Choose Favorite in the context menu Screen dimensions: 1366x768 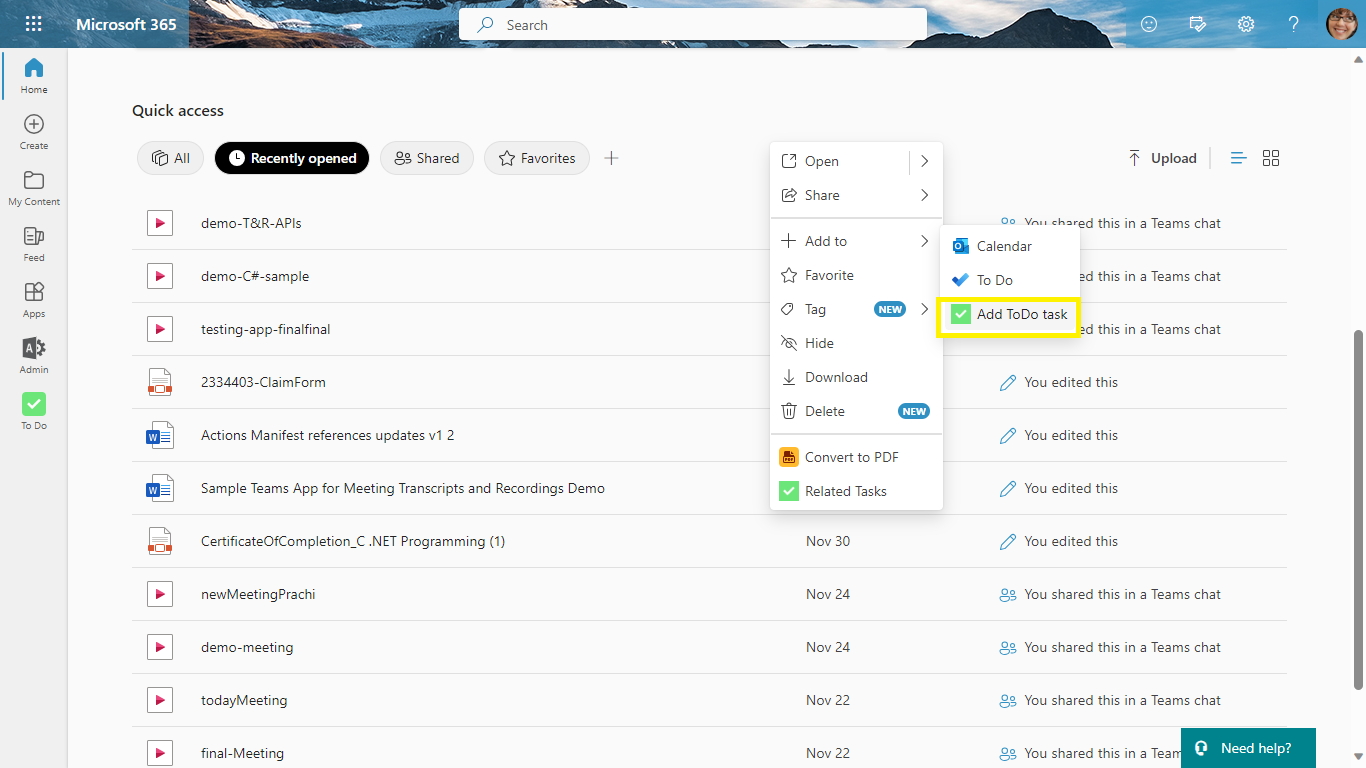tap(856, 275)
